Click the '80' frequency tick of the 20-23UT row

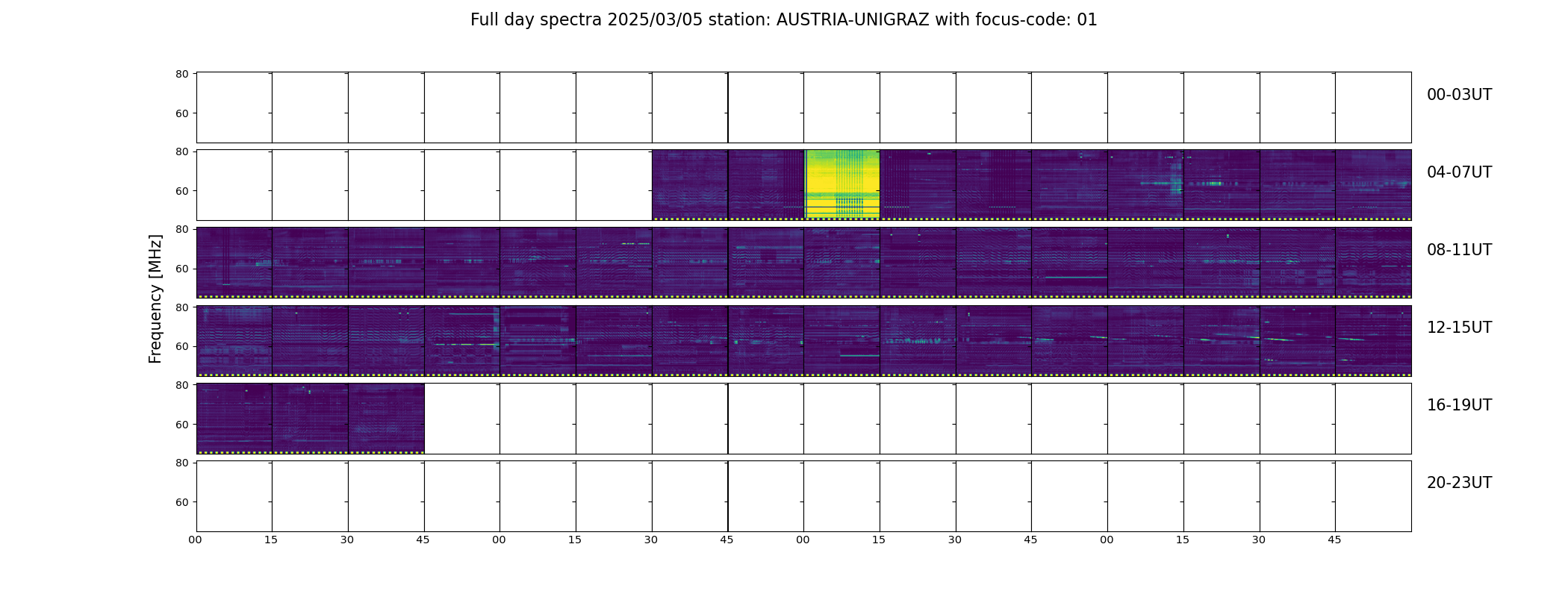[x=181, y=463]
